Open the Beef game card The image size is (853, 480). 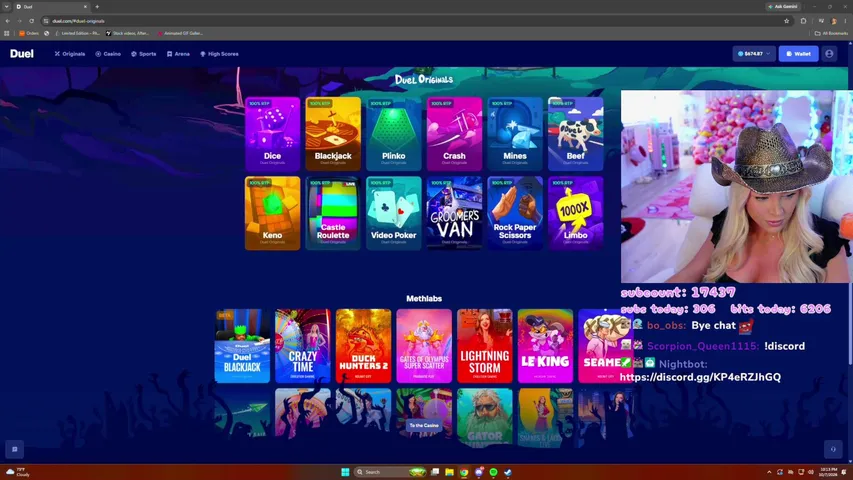[x=576, y=134]
